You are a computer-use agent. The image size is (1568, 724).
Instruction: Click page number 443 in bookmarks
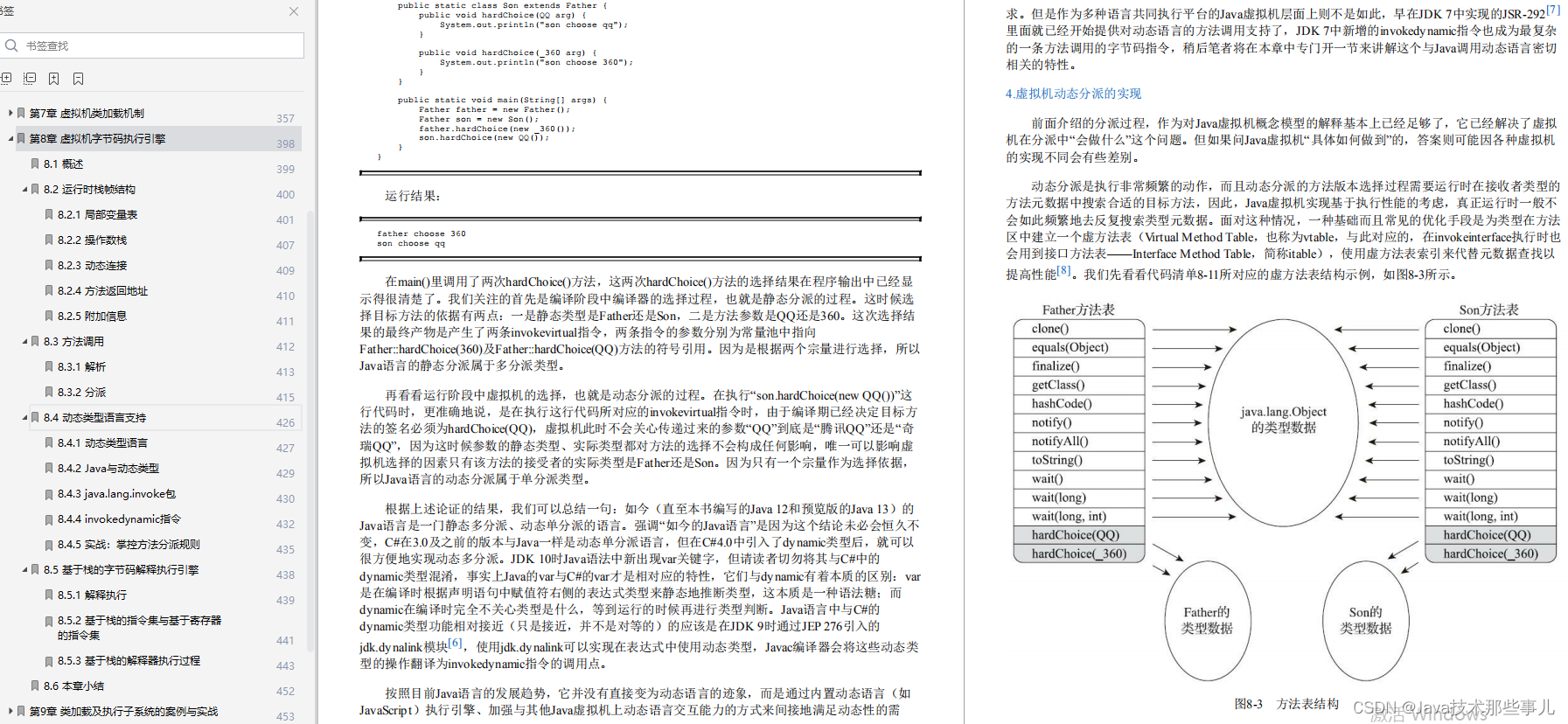coord(285,665)
